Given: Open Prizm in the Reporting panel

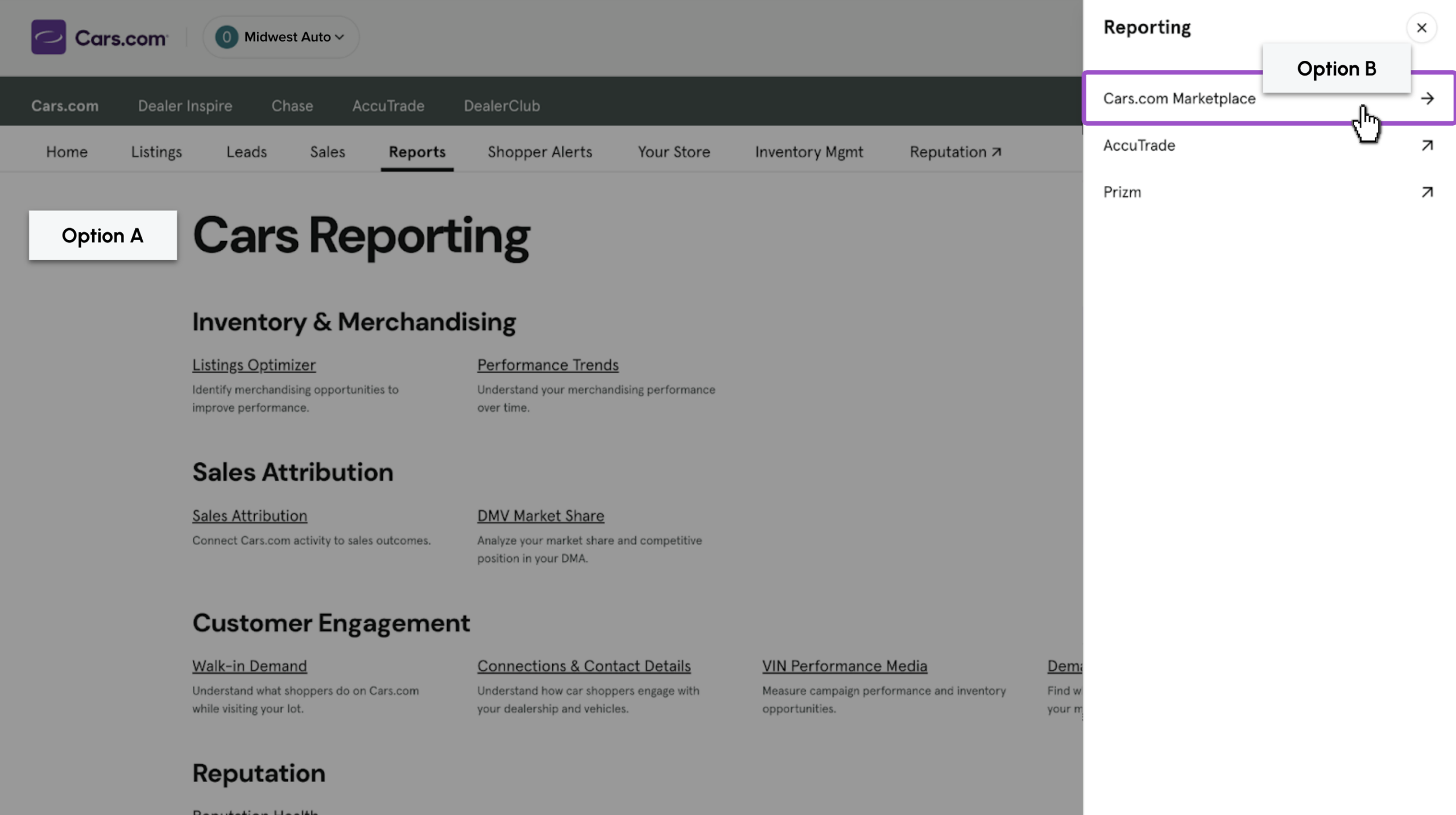Looking at the screenshot, I should (1269, 192).
